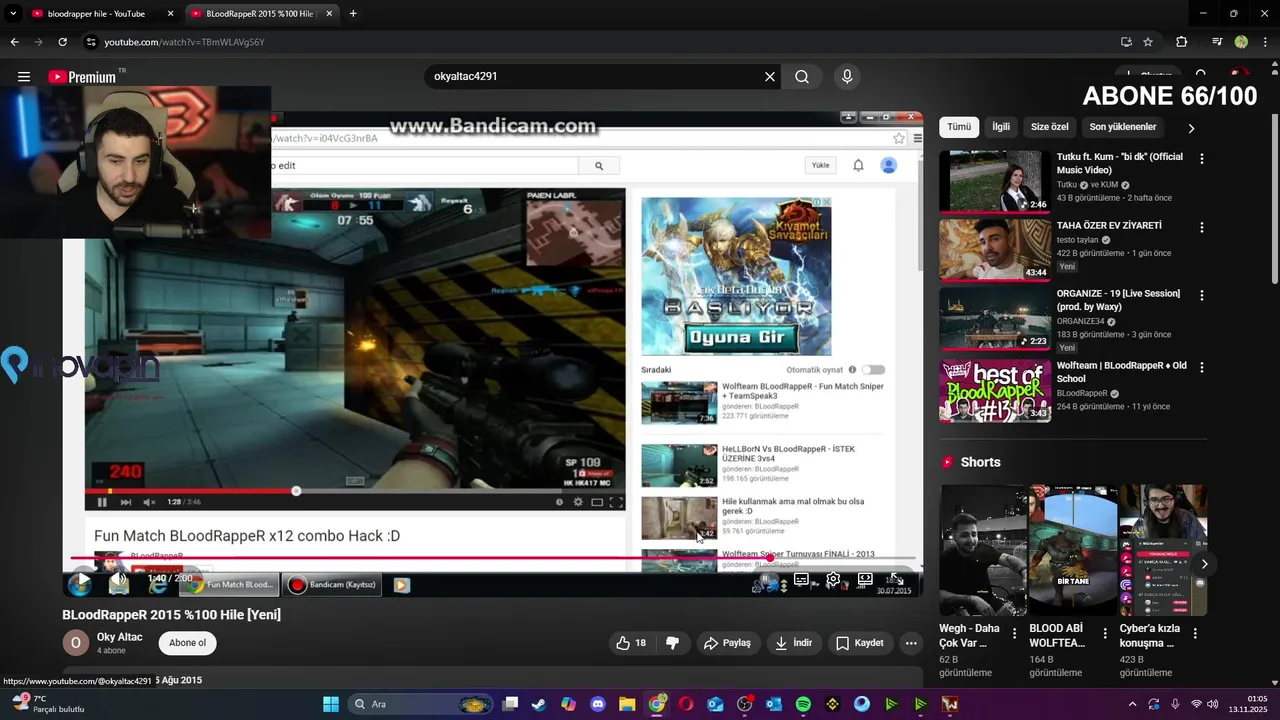Select the İlgili filter chip
The width and height of the screenshot is (1280, 720).
pyautogui.click(x=1001, y=127)
